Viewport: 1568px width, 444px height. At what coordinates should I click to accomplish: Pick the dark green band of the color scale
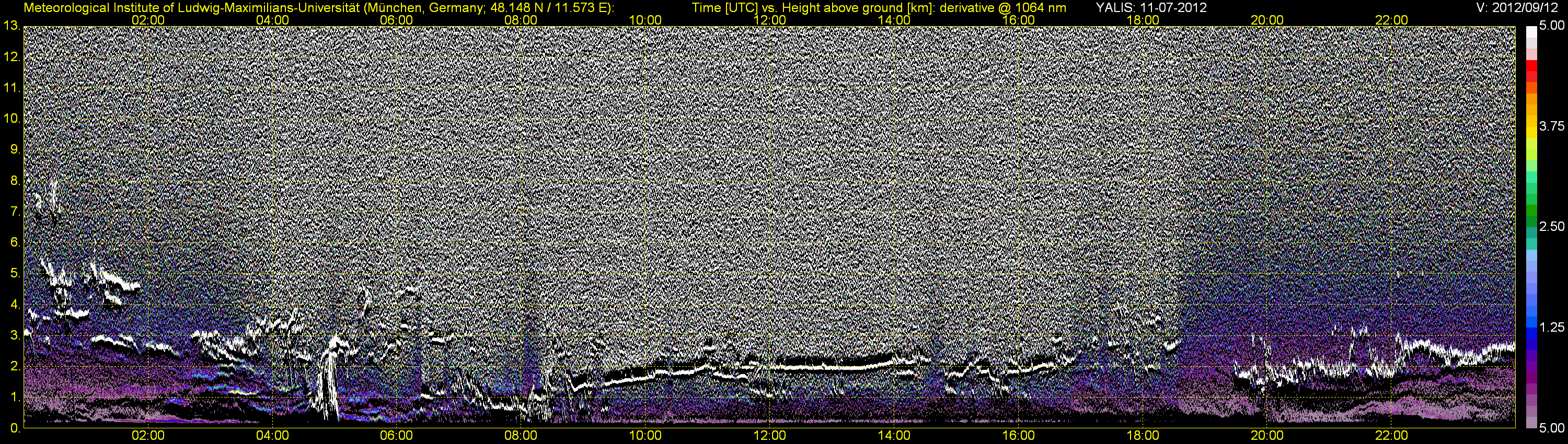(1530, 221)
